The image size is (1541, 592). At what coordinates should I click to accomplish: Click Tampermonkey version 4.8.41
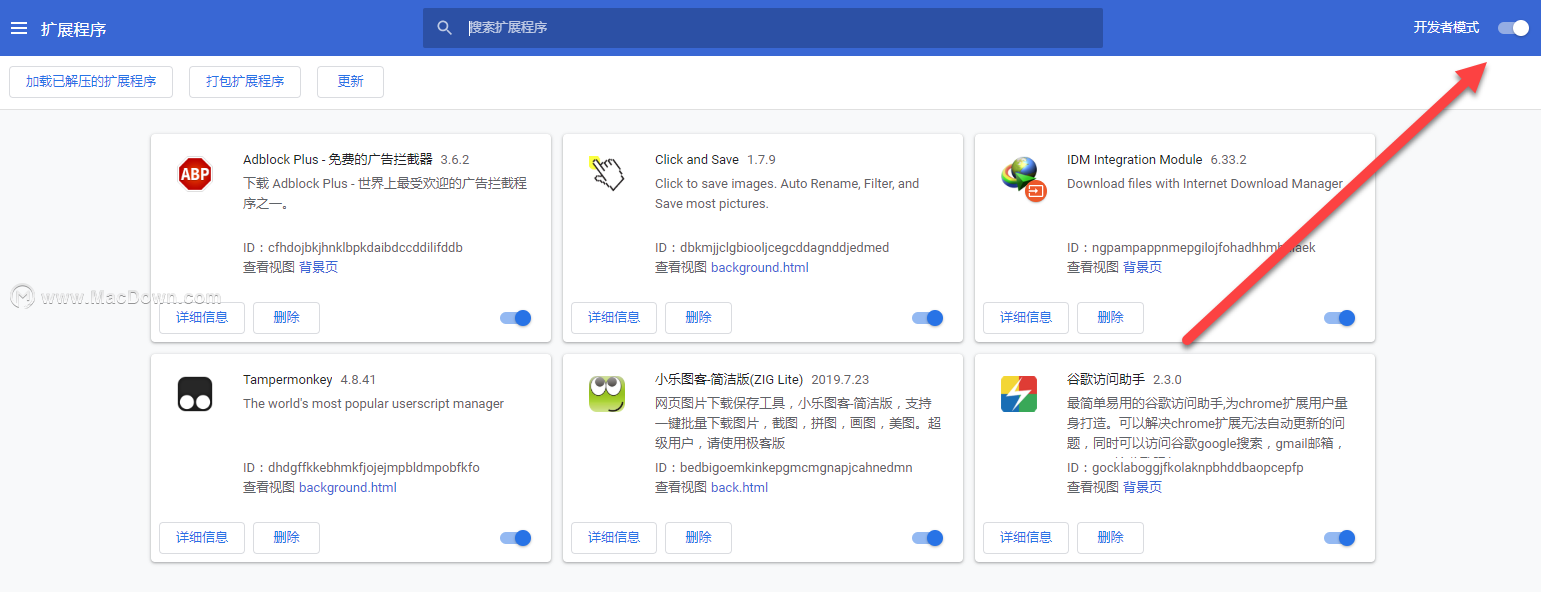pyautogui.click(x=359, y=380)
